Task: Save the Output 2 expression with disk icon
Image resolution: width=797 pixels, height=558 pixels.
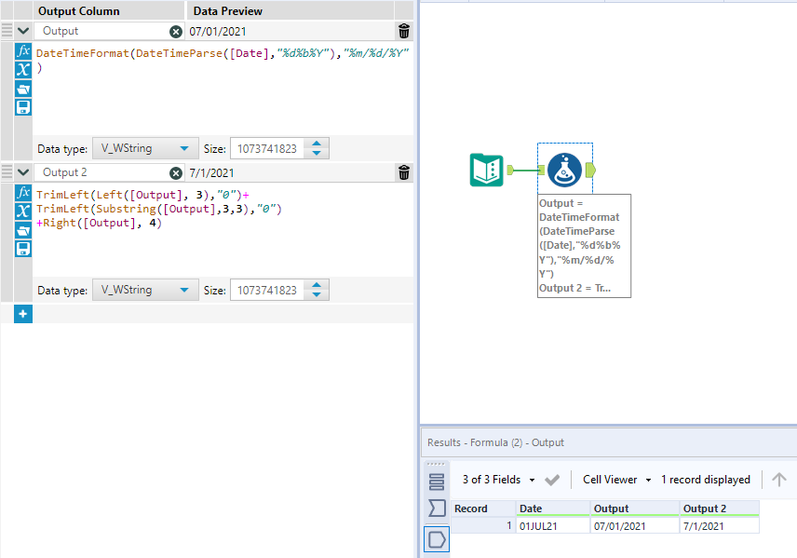Action: click(x=23, y=249)
